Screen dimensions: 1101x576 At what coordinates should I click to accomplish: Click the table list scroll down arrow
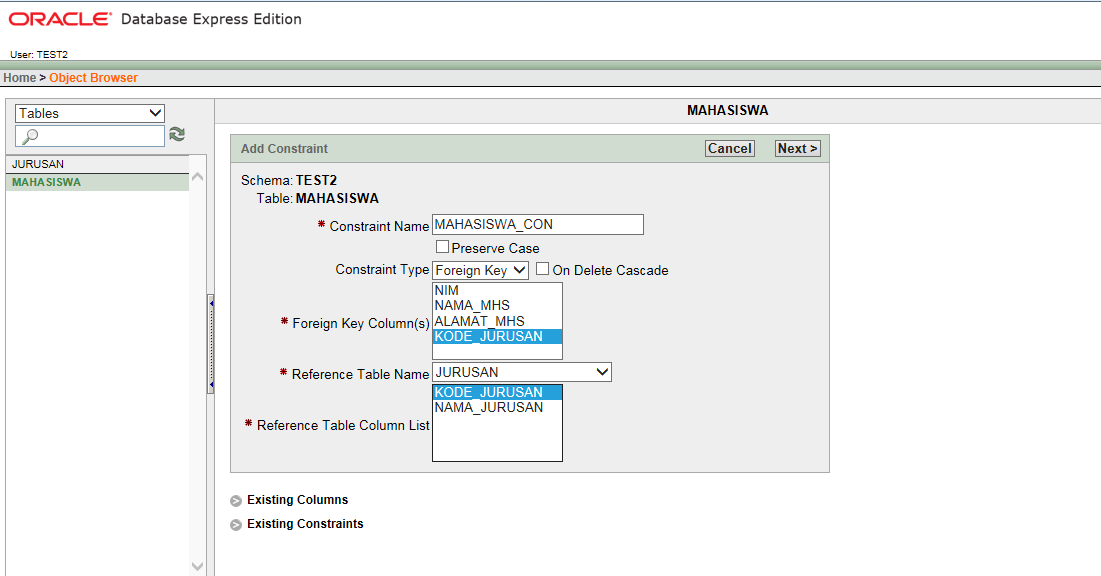click(x=197, y=565)
